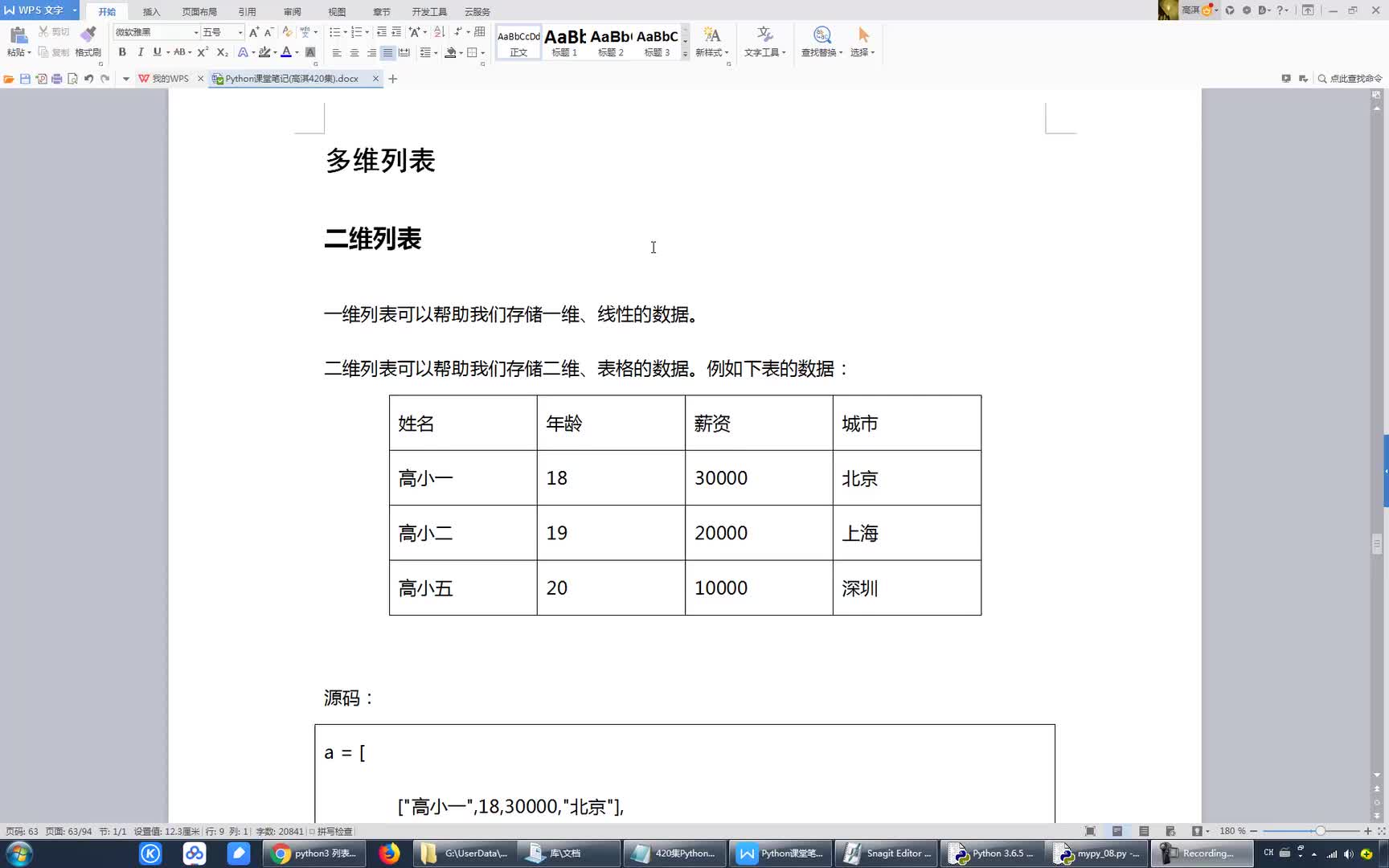Toggle bold formatting (B)

(122, 52)
